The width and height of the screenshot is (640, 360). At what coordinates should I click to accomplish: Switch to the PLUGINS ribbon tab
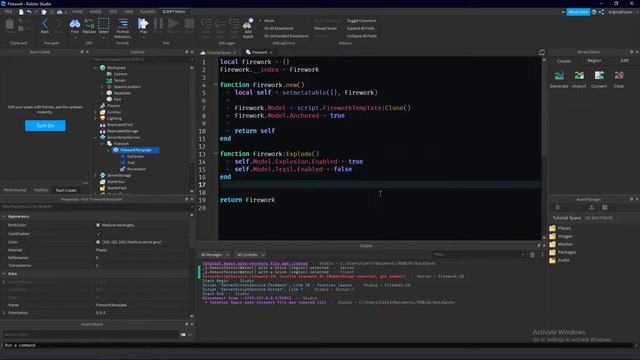click(147, 12)
